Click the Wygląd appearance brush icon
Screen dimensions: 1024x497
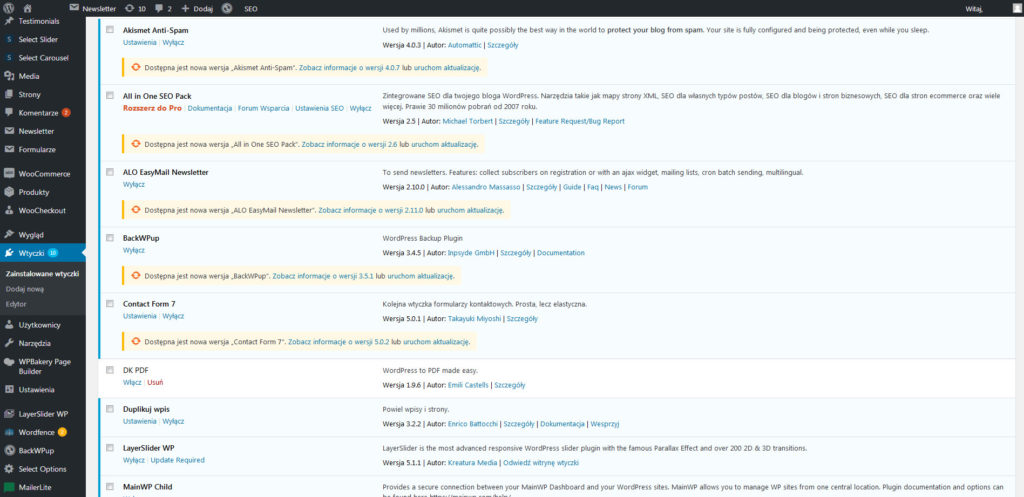tap(8, 234)
